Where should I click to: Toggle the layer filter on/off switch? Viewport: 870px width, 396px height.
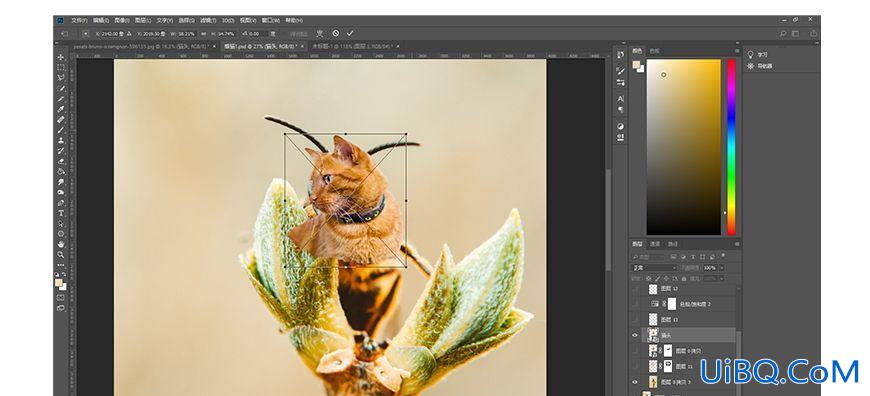(724, 256)
